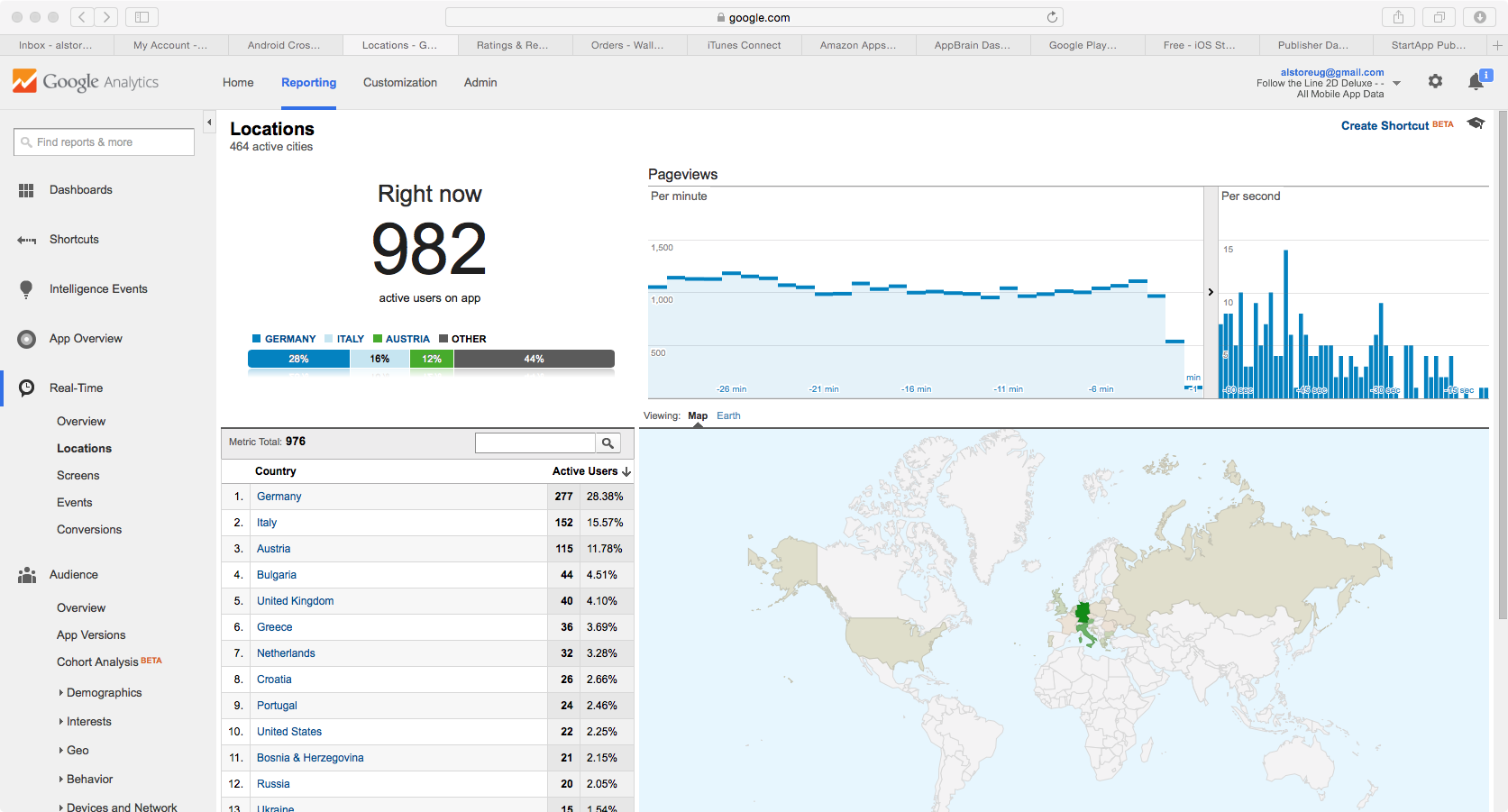The width and height of the screenshot is (1508, 812).
Task: Open the Customization tab
Action: pos(400,82)
